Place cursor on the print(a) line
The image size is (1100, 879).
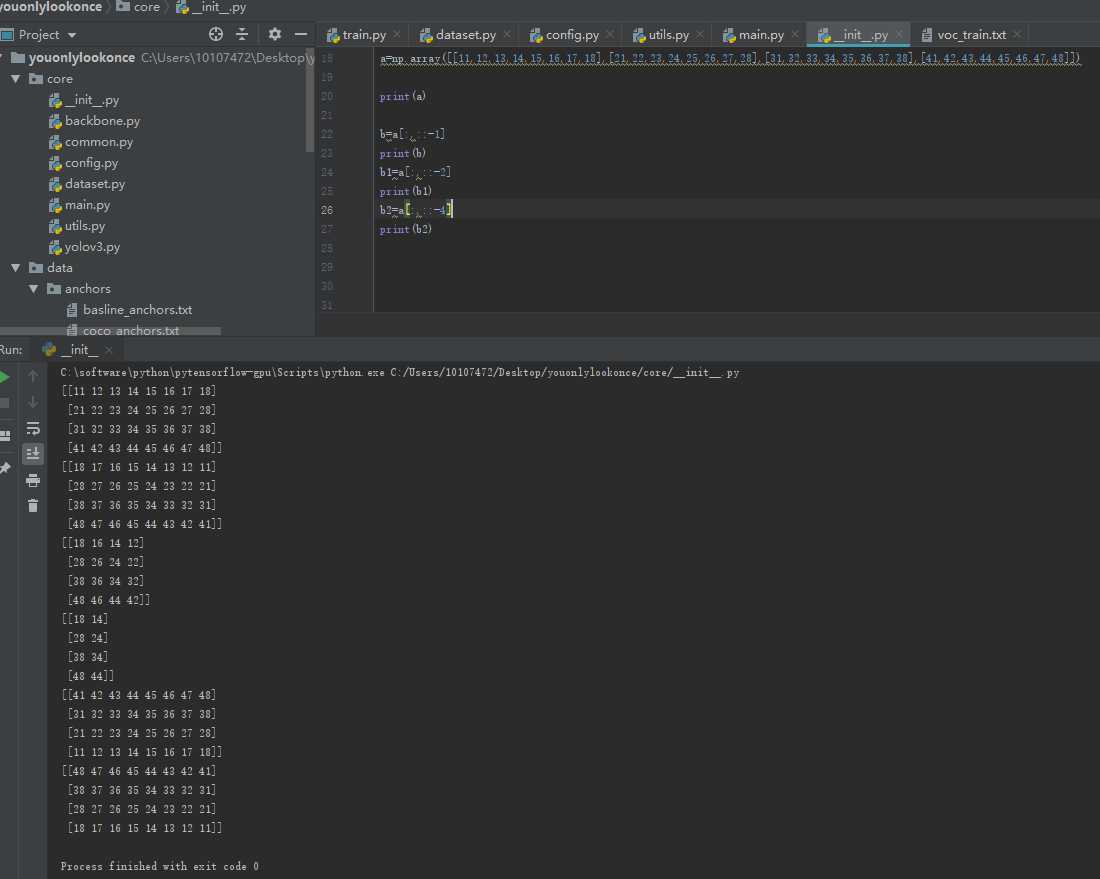403,96
